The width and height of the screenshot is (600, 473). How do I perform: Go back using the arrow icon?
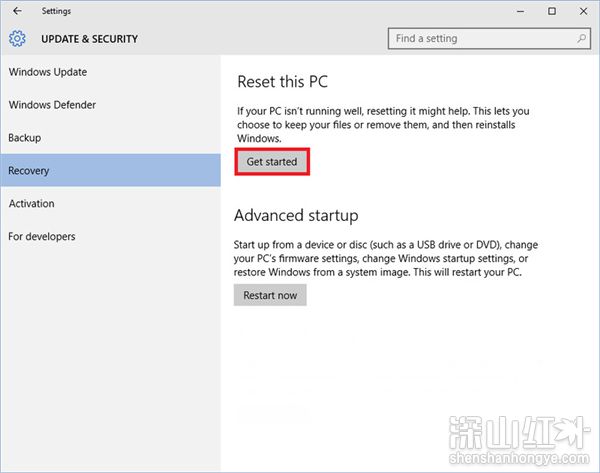(x=17, y=11)
